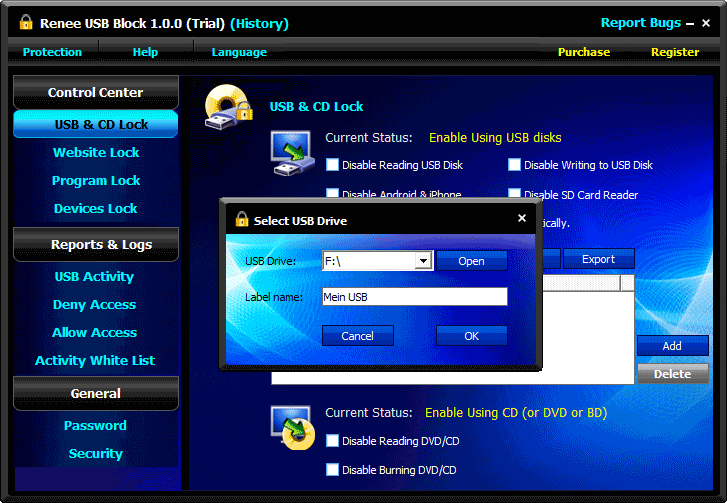Enable Disable Reading USB Disk checkbox
727x503 pixels.
coord(332,165)
